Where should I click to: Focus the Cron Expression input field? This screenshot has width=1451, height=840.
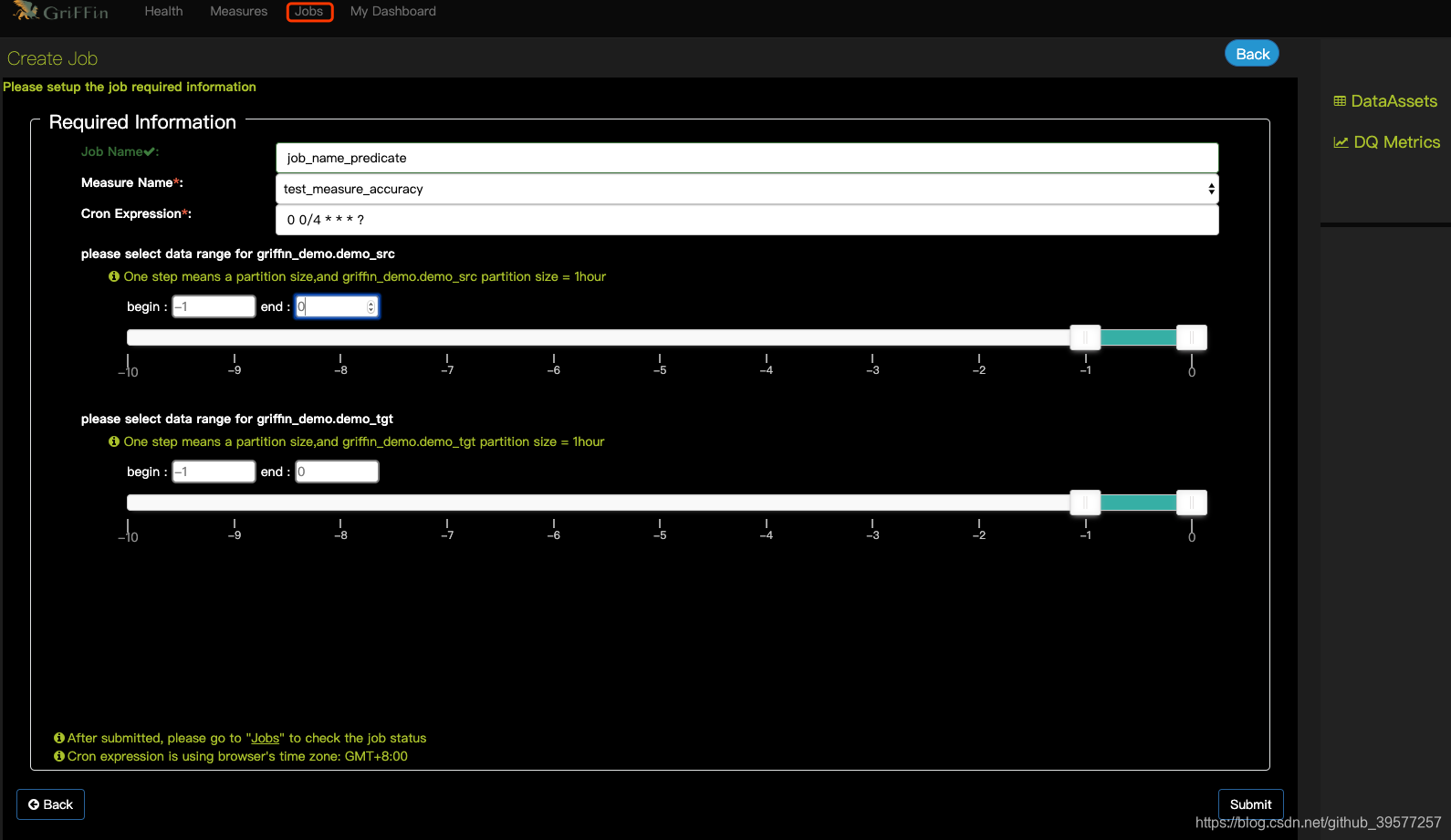pyautogui.click(x=747, y=220)
